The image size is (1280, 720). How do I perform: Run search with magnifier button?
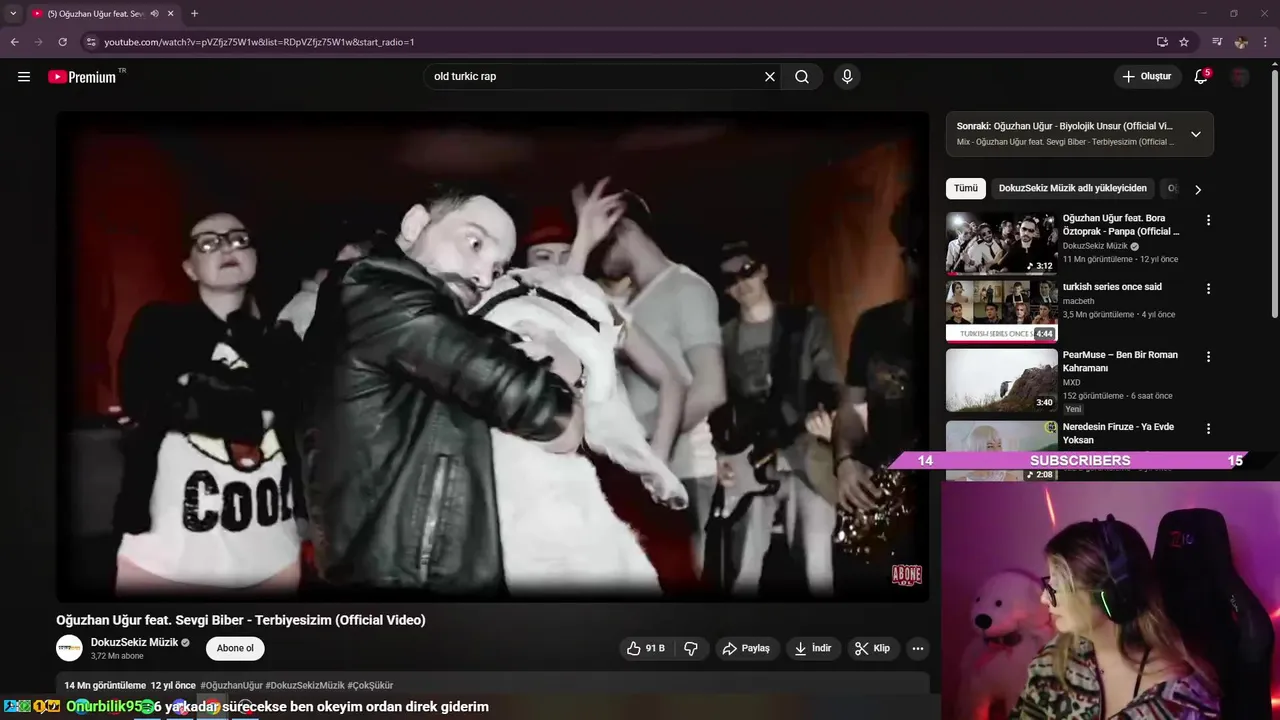coord(802,77)
